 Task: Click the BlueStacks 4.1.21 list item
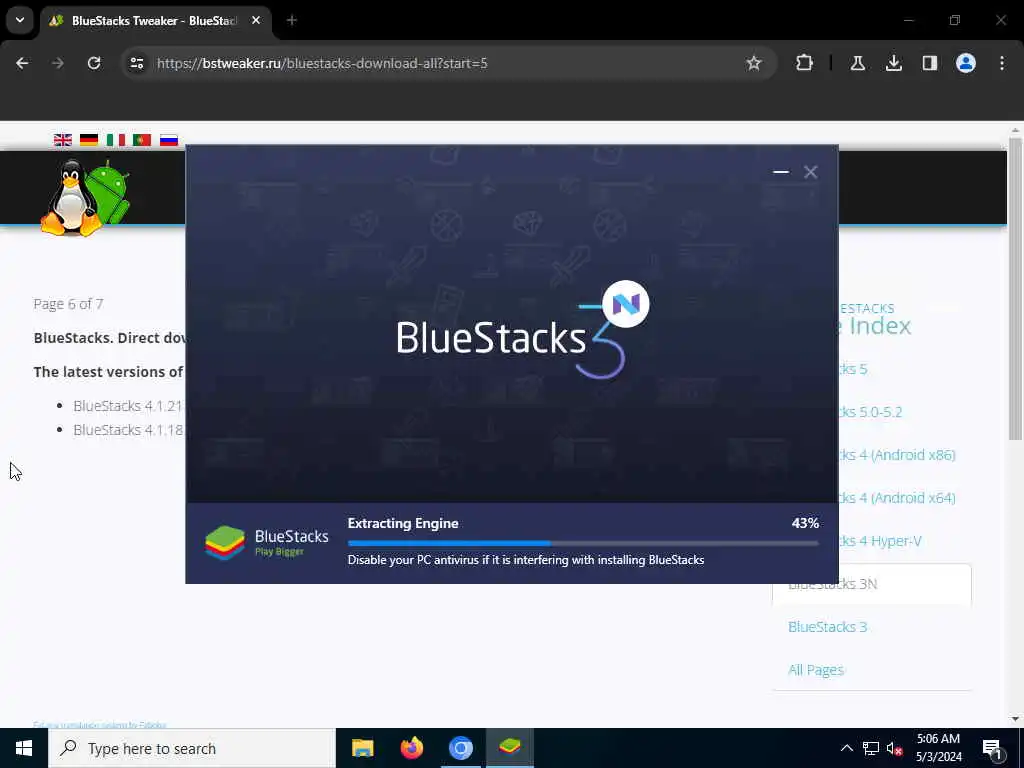129,406
